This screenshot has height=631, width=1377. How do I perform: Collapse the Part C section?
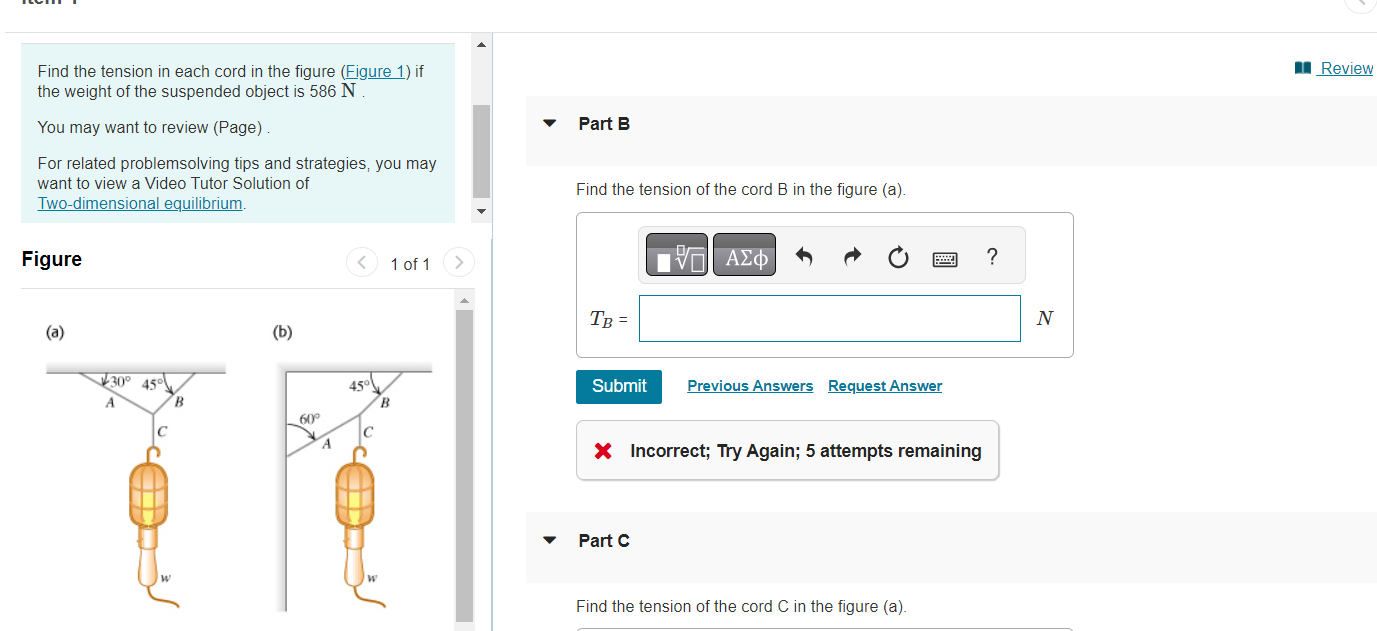(549, 539)
